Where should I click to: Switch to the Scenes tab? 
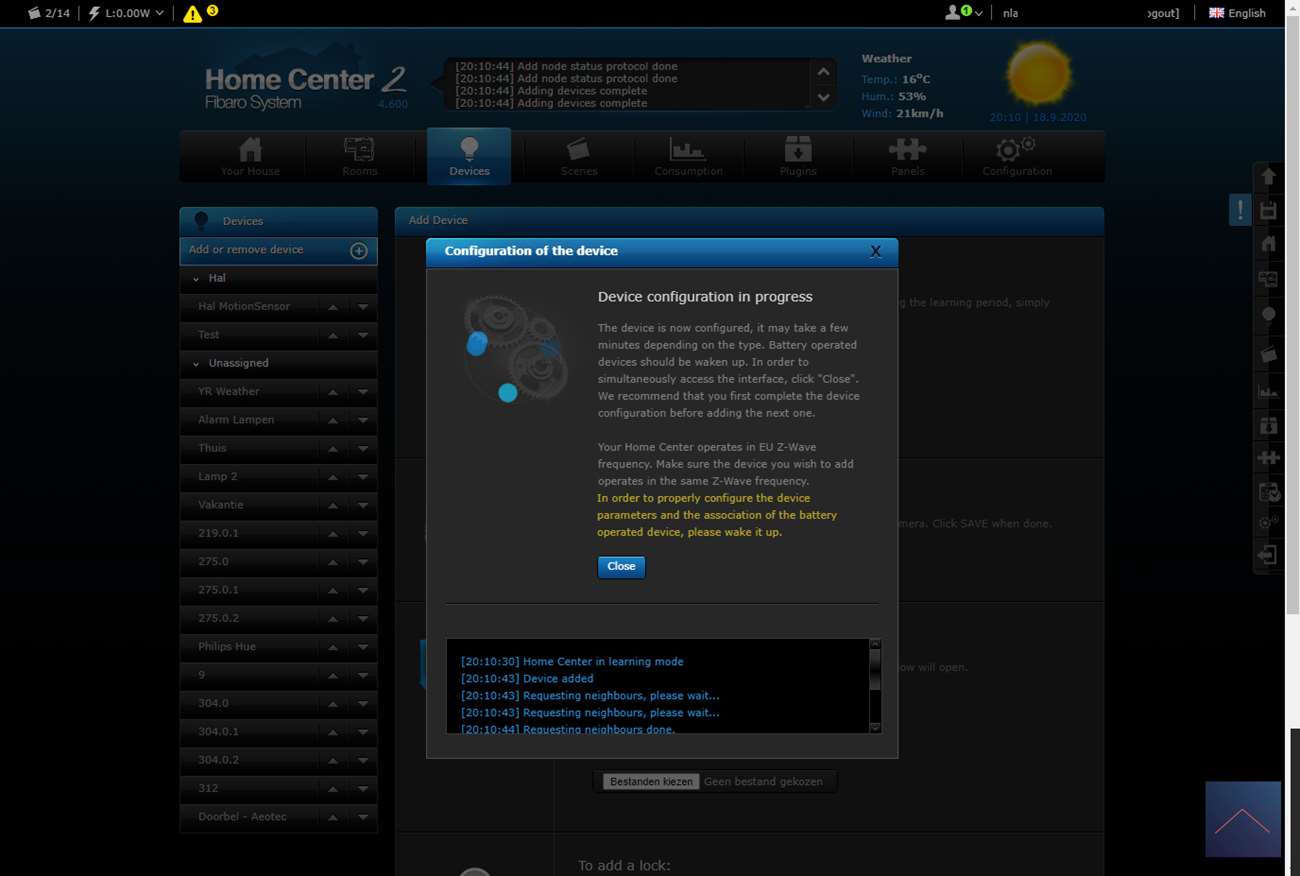578,156
